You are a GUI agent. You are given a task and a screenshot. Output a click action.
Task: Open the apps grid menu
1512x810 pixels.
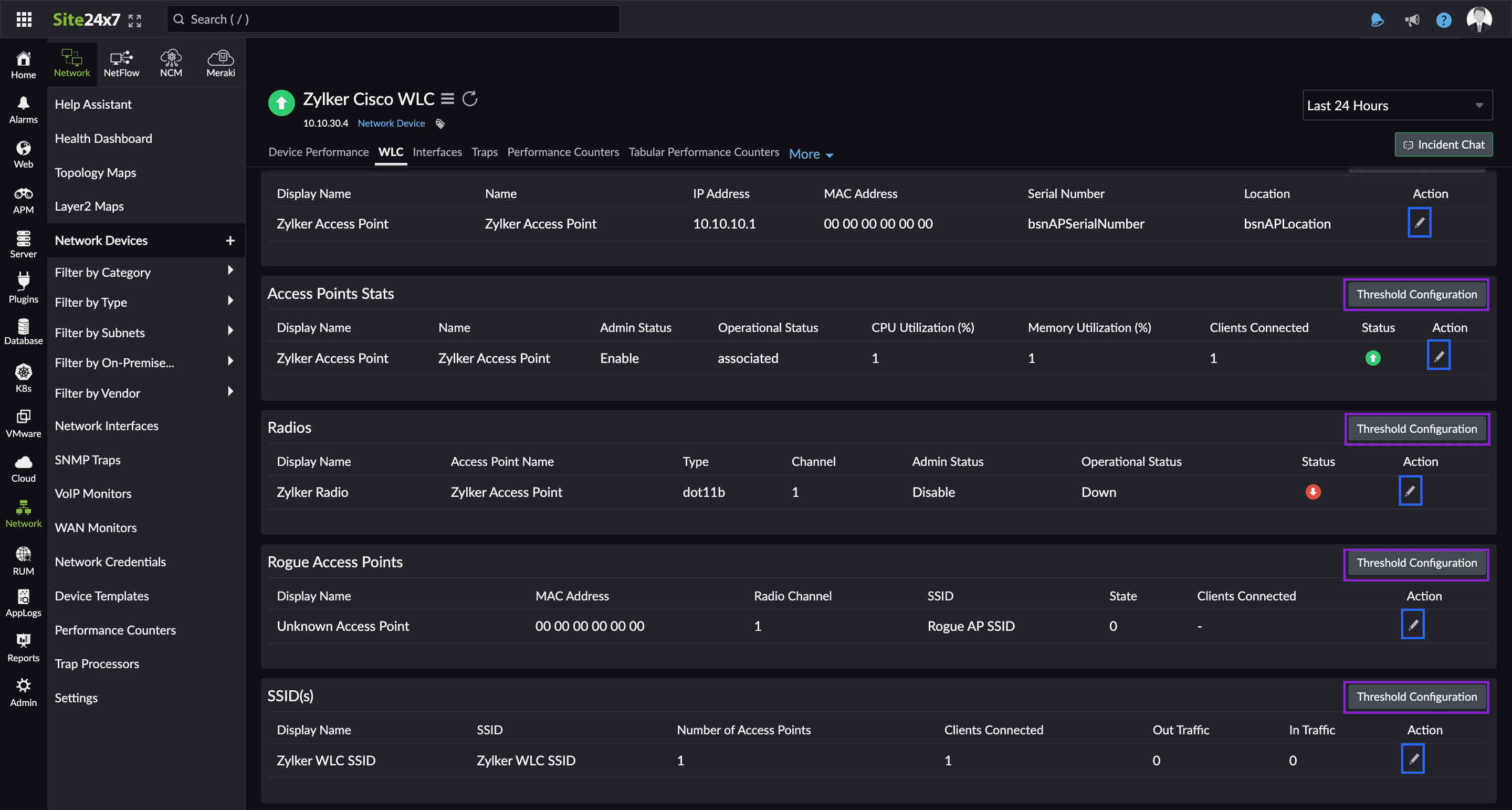coord(24,19)
